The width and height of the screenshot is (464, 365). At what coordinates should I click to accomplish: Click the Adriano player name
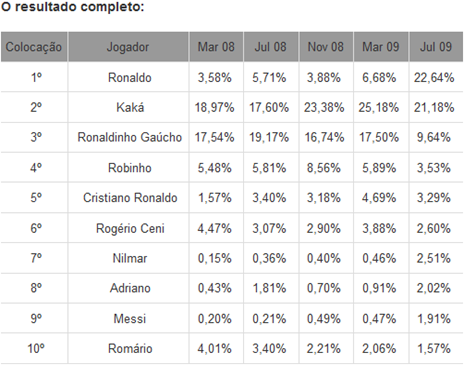pyautogui.click(x=130, y=288)
